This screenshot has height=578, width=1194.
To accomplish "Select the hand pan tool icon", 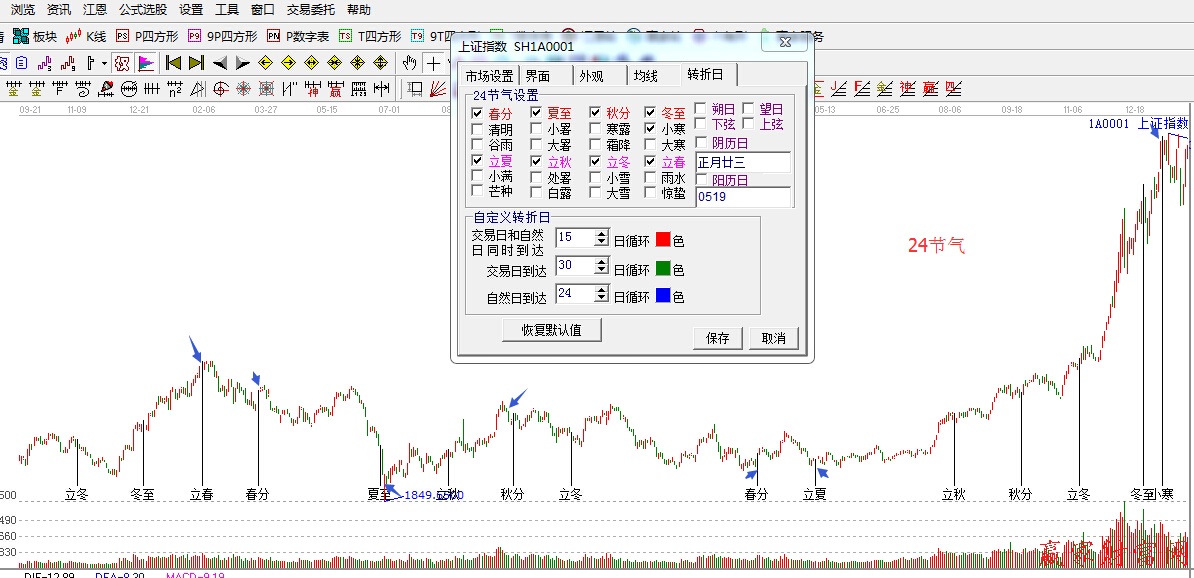I will (x=409, y=63).
